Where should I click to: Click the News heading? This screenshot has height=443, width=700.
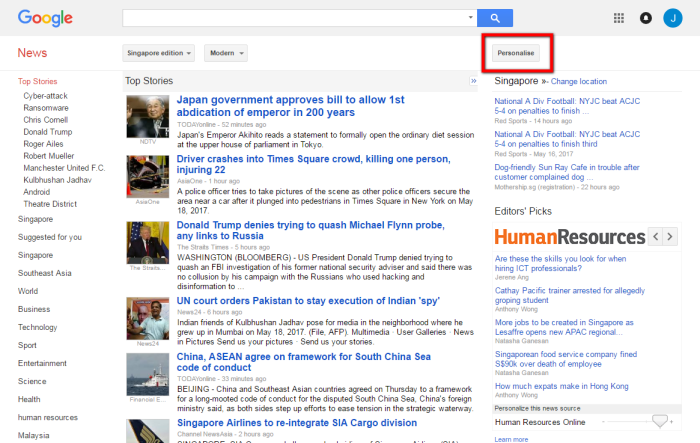32,53
